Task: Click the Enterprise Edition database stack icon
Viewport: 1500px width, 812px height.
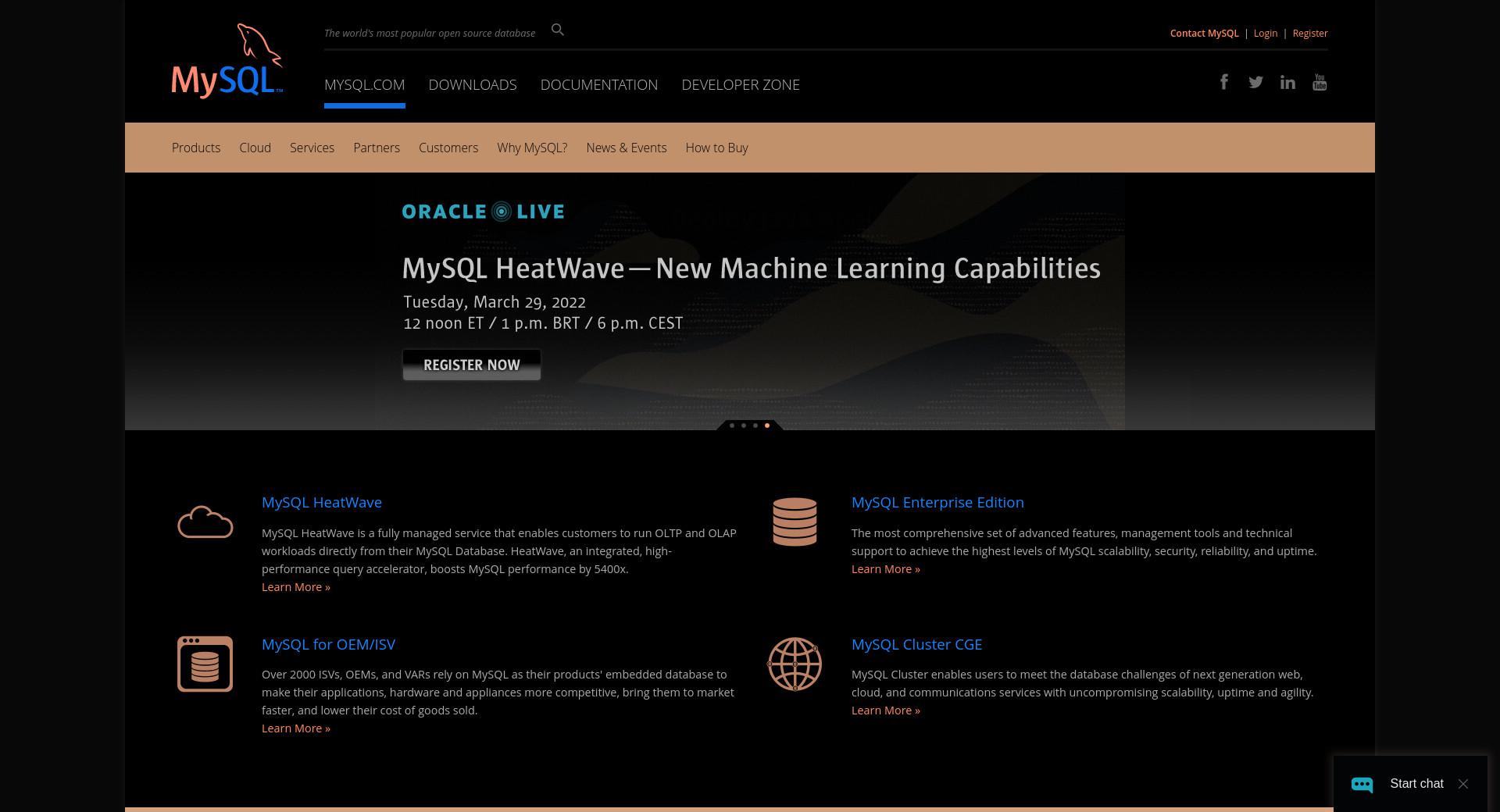Action: point(795,522)
